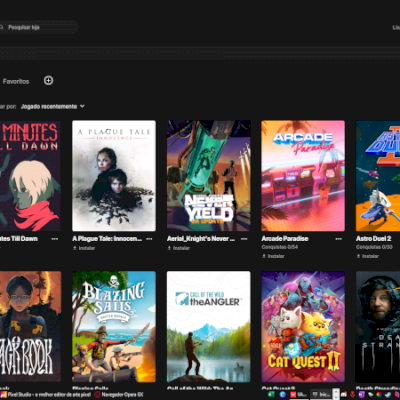Open the Steam tray icon
Viewport: 400px width, 400px height.
pyautogui.click(x=388, y=395)
